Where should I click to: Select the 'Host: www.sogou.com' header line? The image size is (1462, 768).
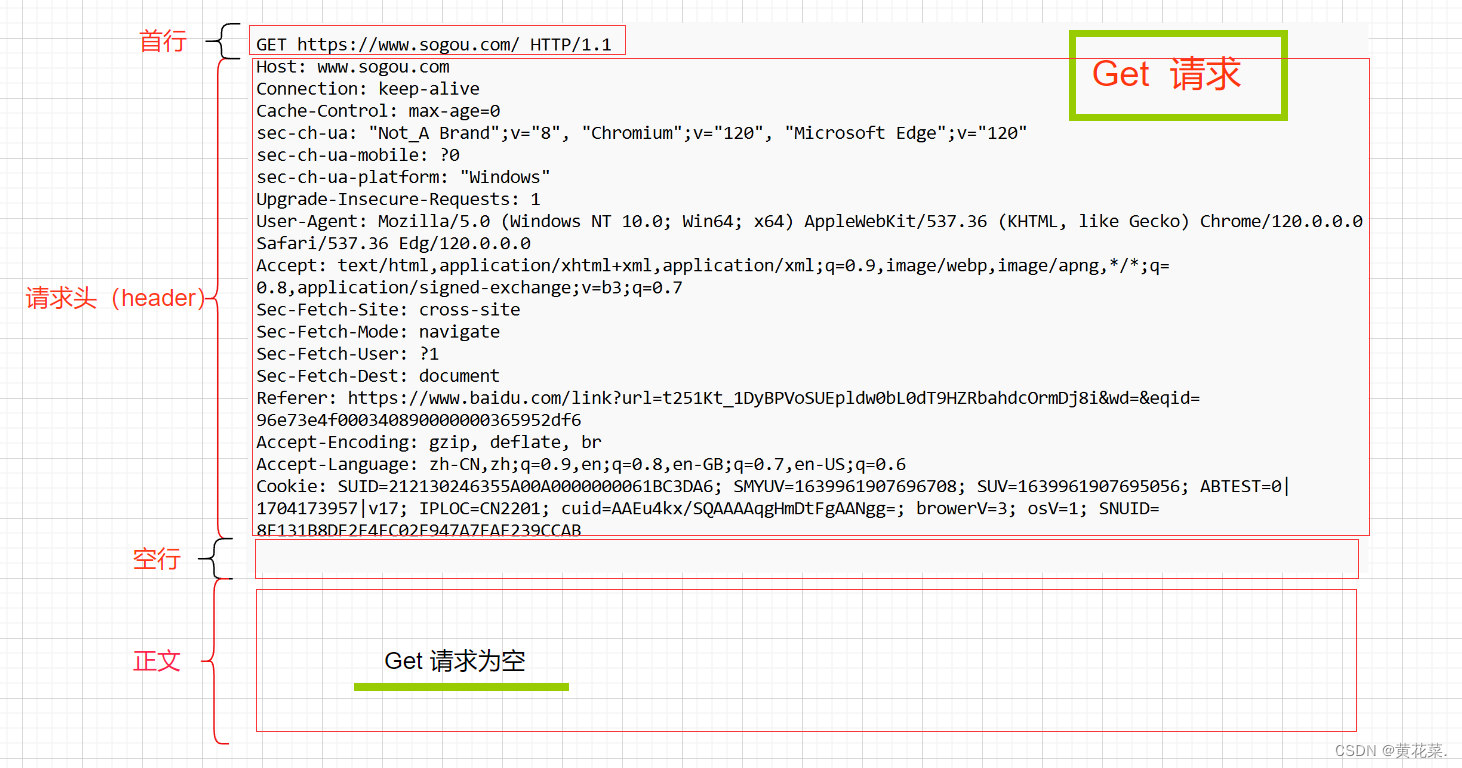pyautogui.click(x=353, y=67)
